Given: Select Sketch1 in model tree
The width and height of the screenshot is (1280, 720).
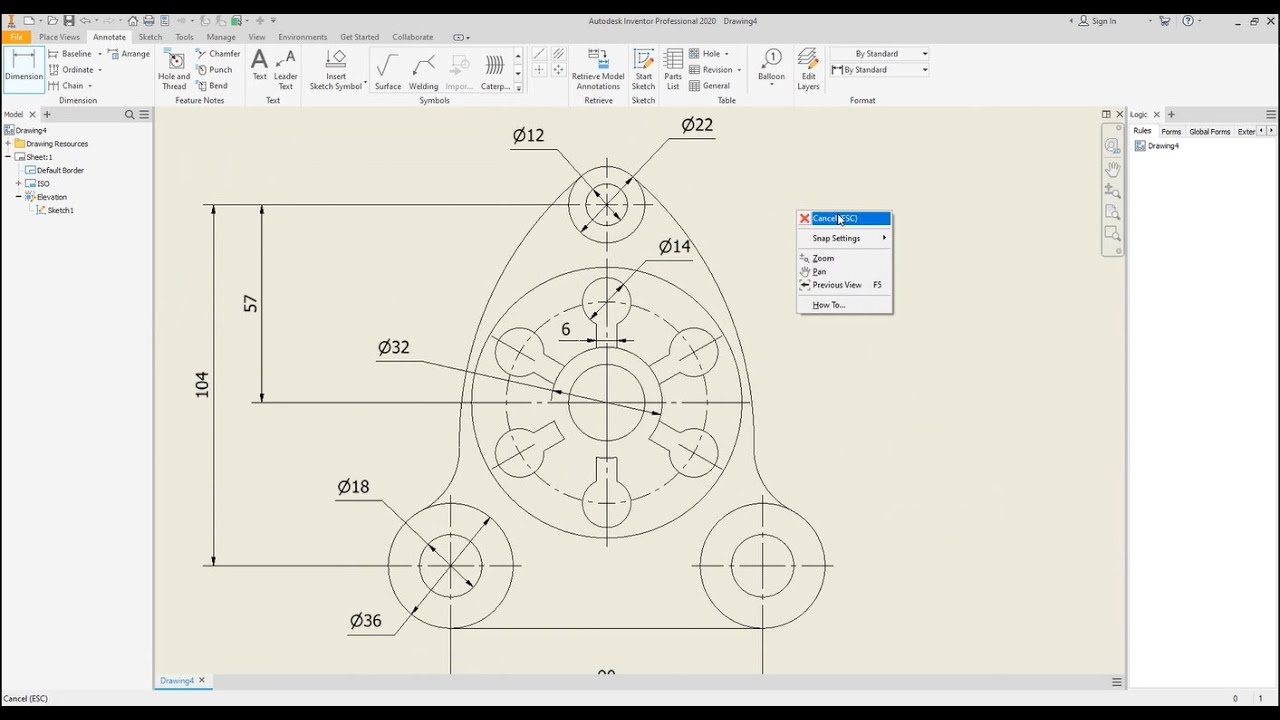Looking at the screenshot, I should [55, 211].
